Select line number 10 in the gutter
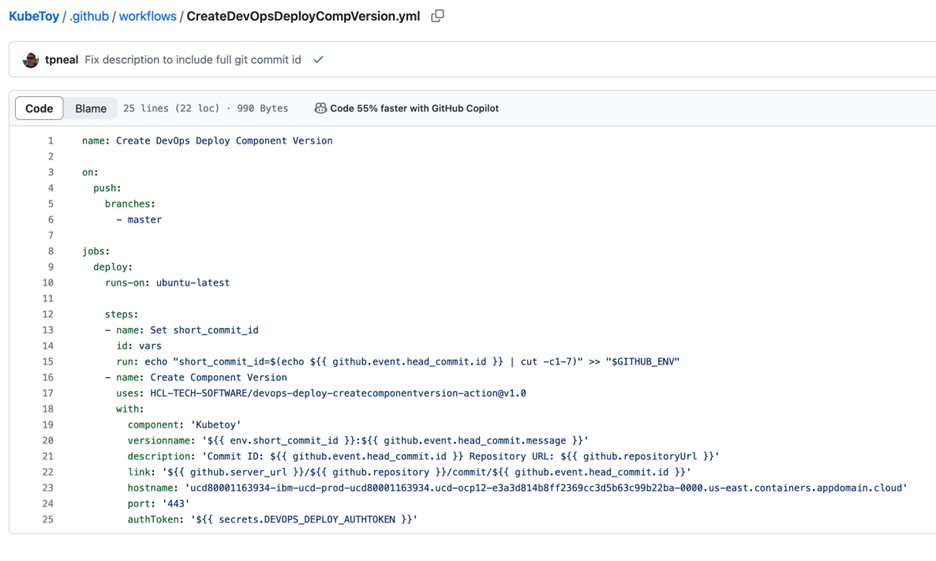This screenshot has width=936, height=561. 48,283
